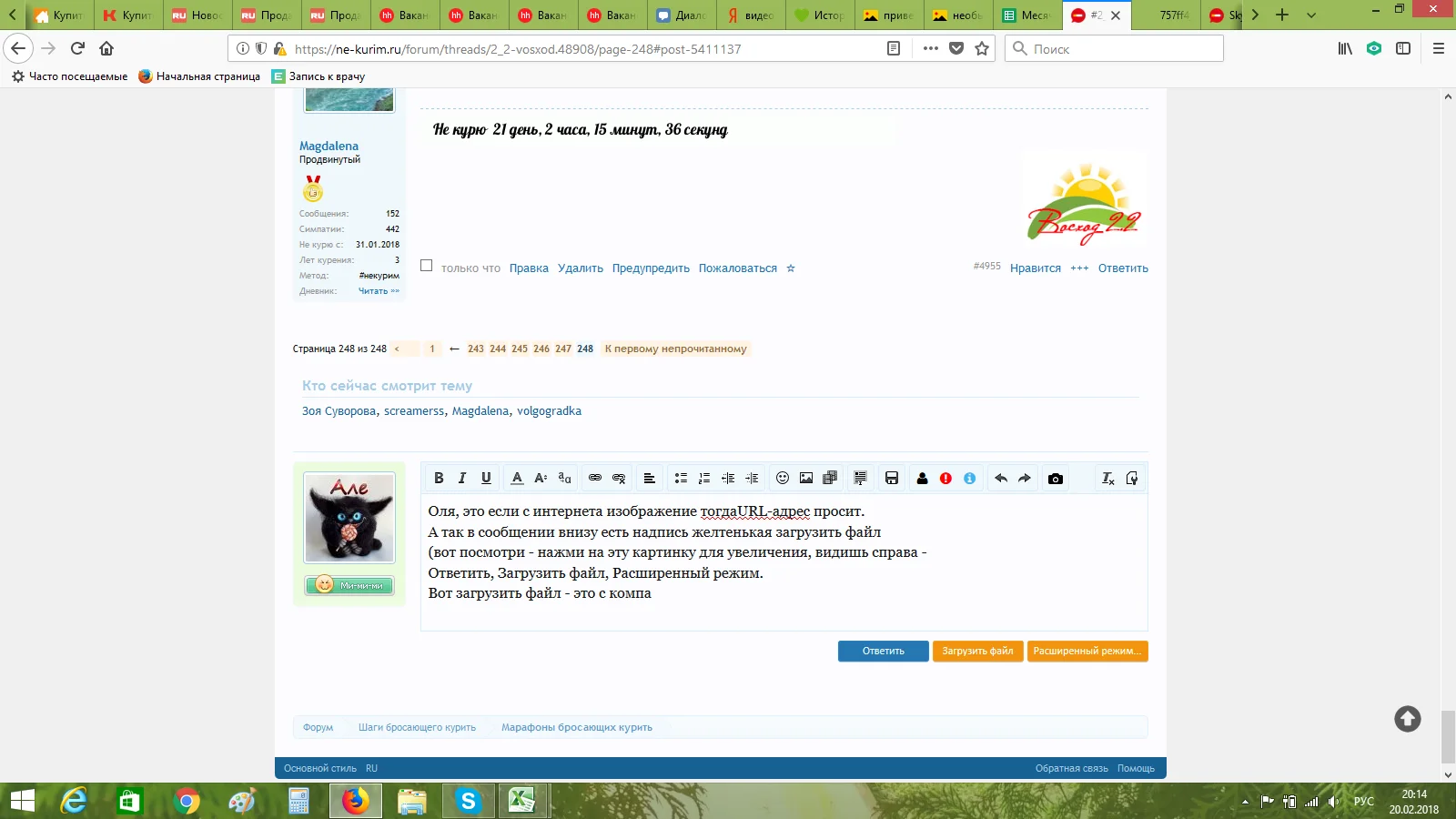Viewport: 1456px width, 819px height.
Task: Open Марафоны бросающих курить breadcrumb
Action: pos(577,727)
